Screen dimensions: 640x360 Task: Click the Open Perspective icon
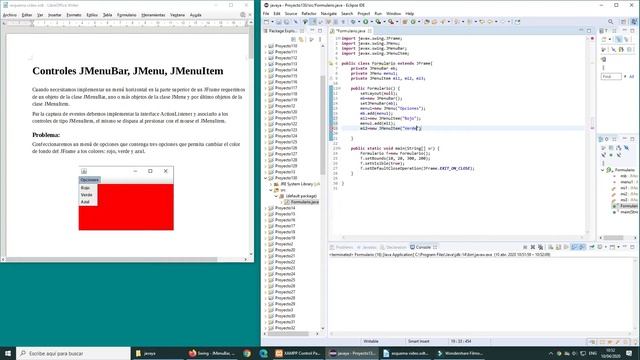[x=623, y=22]
